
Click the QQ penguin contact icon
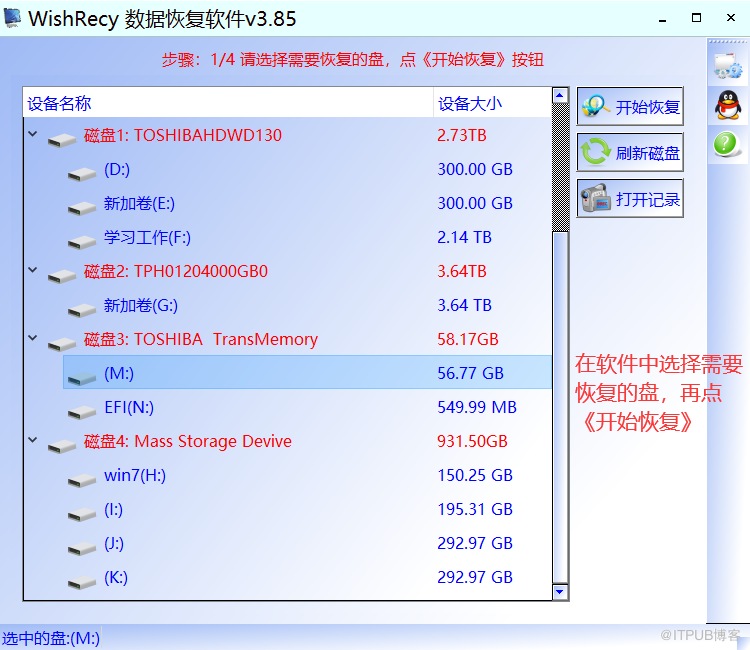[728, 105]
